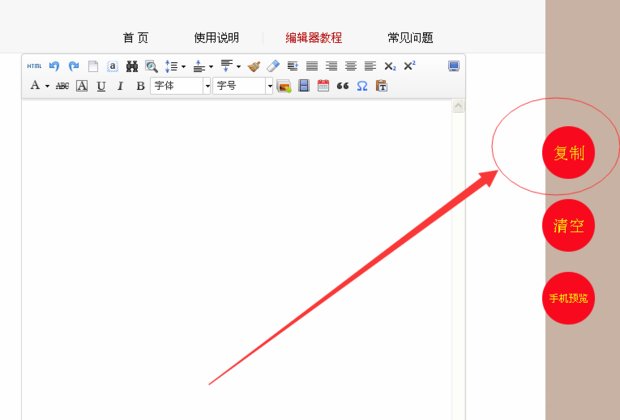Click the redo arrow icon

click(x=73, y=66)
